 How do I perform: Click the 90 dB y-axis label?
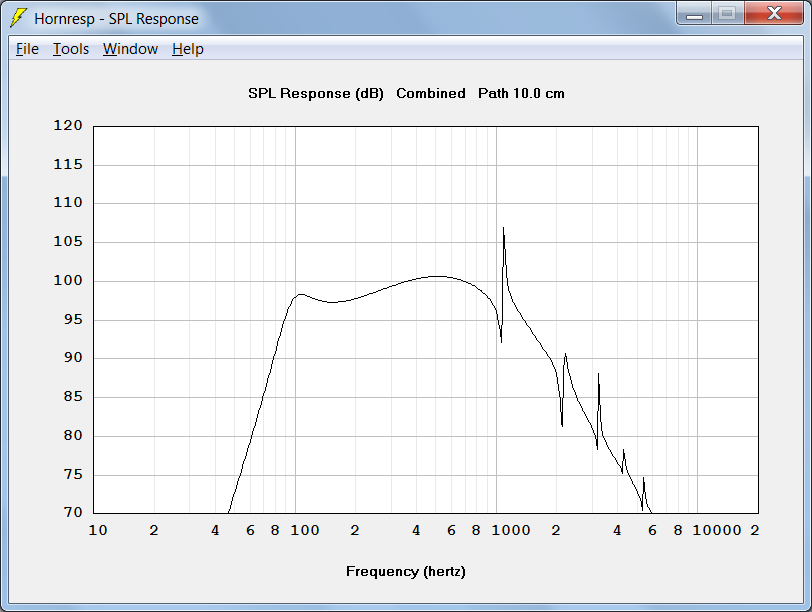point(73,357)
